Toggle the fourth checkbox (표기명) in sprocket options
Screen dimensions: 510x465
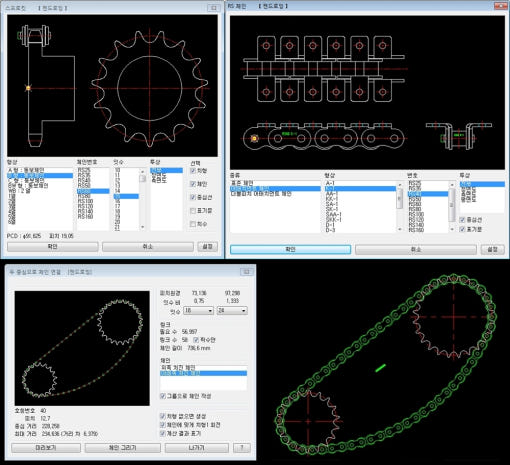pos(193,211)
